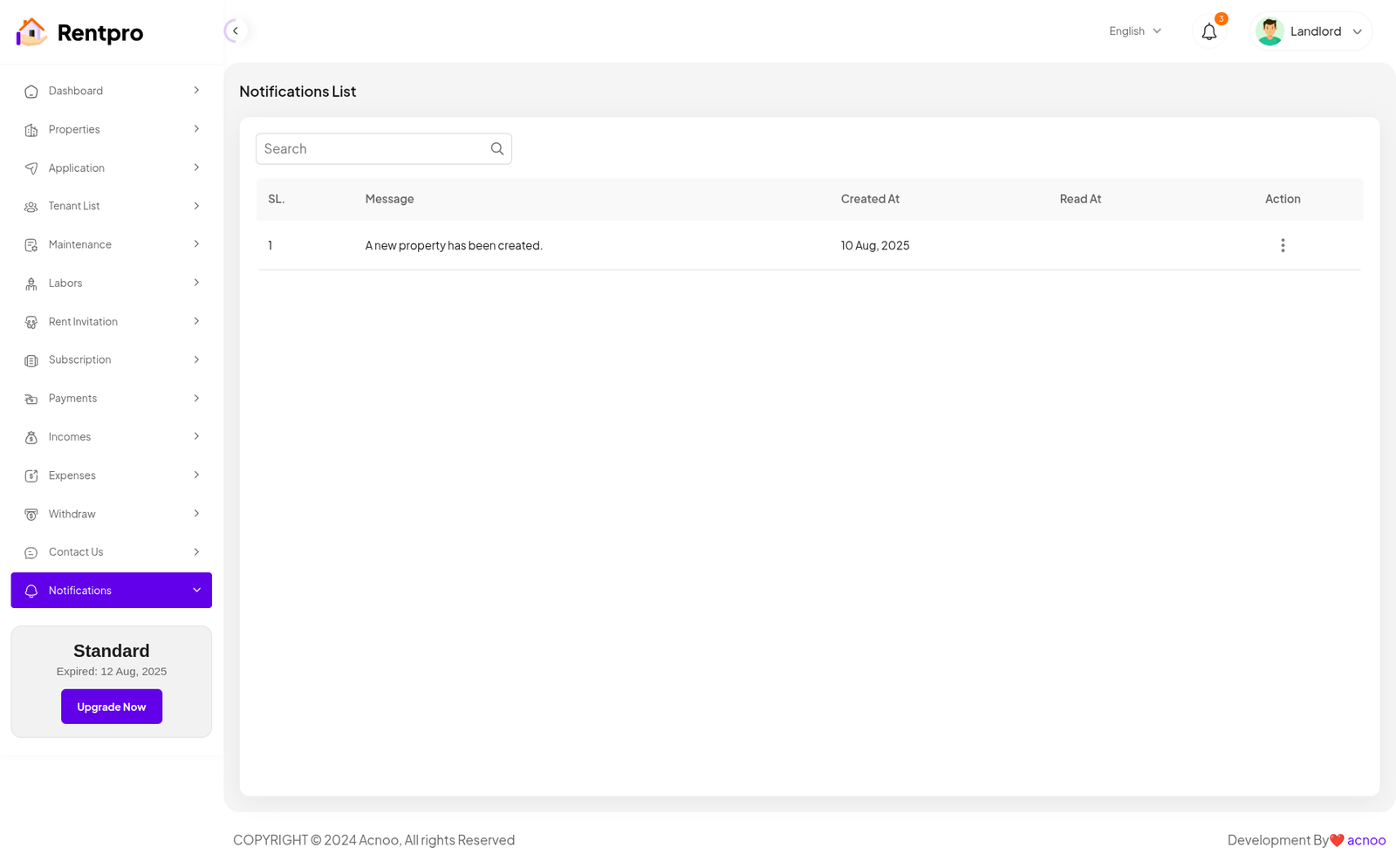Open the three-dot action menu for row 1

tap(1282, 246)
